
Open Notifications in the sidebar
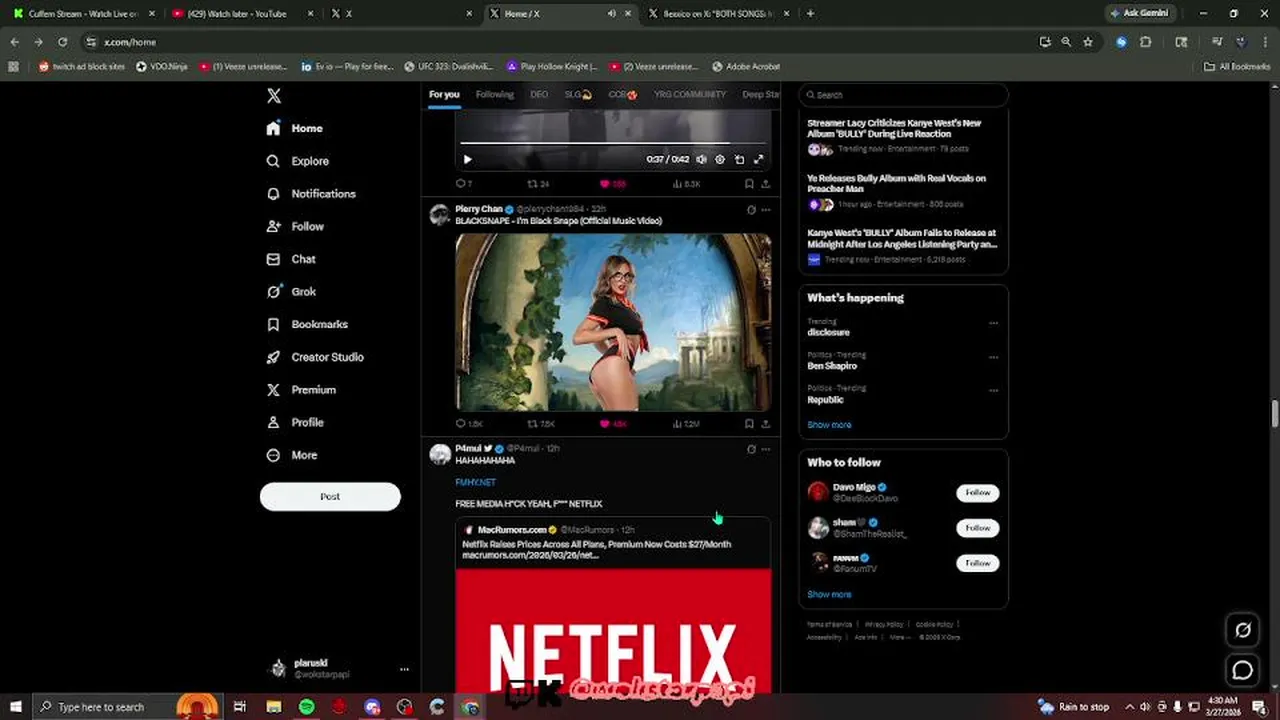311,194
